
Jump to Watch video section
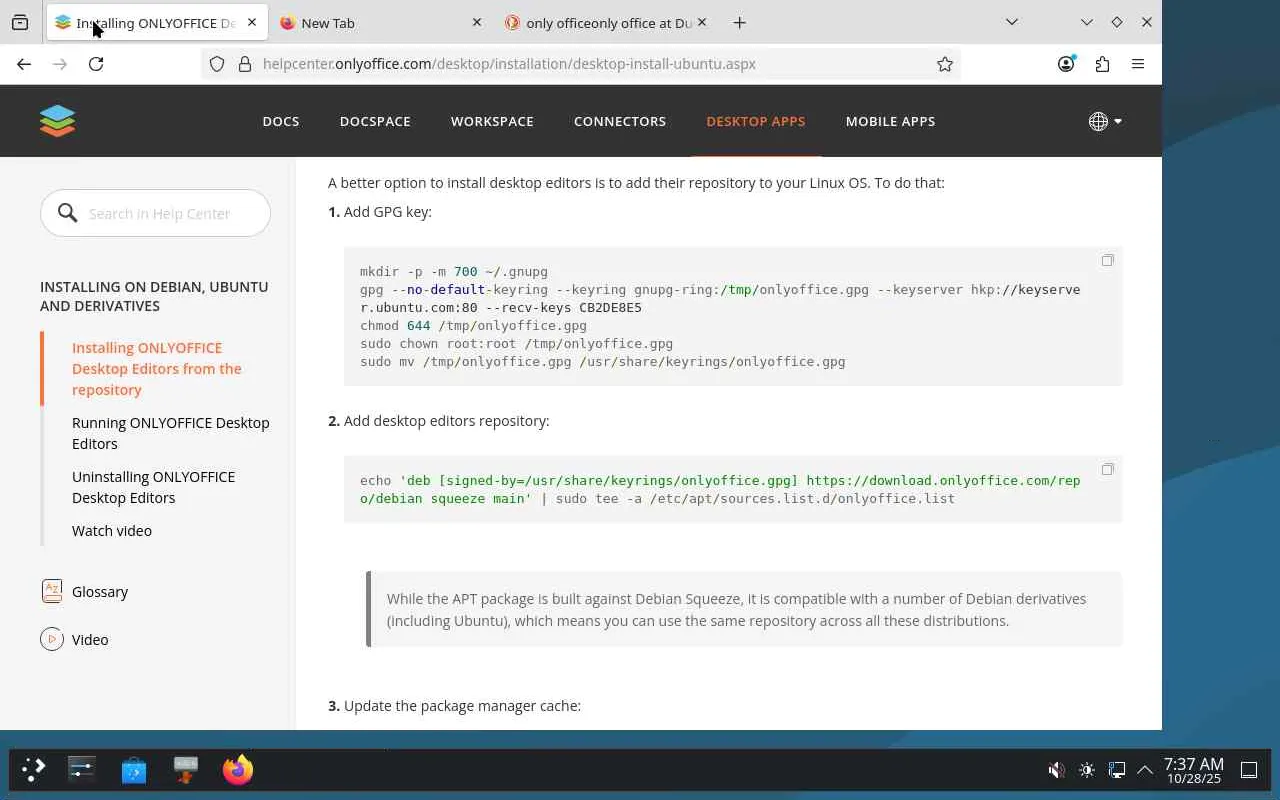(112, 530)
